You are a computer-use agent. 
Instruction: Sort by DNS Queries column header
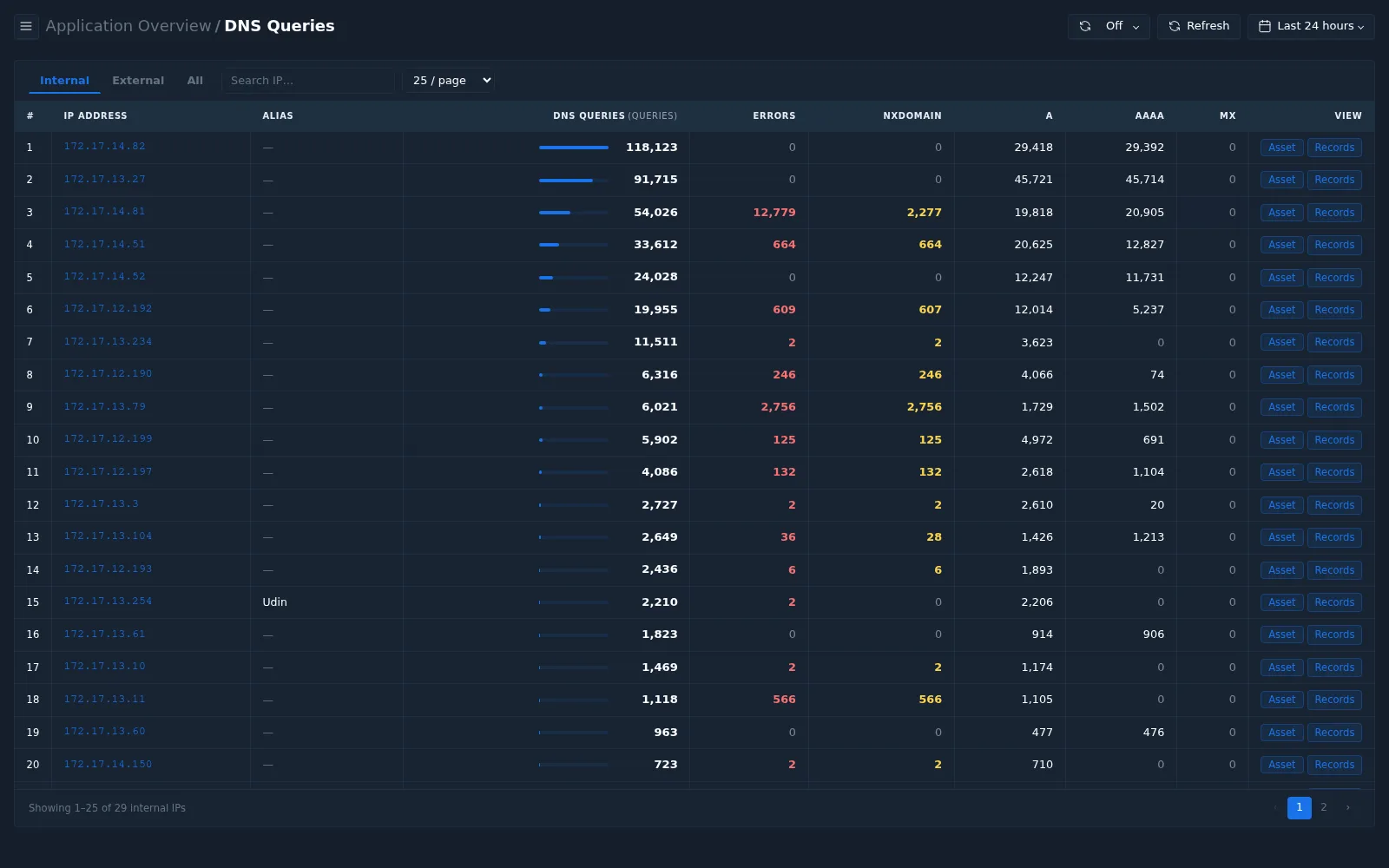(615, 115)
